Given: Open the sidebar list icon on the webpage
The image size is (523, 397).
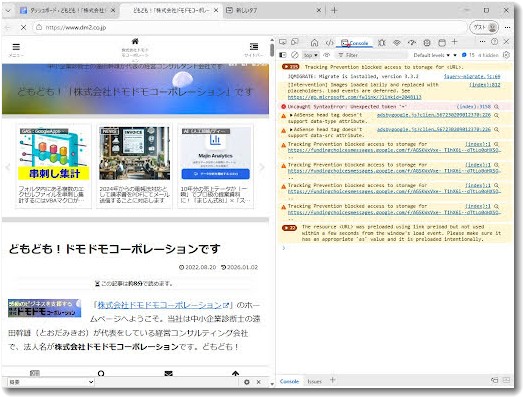Looking at the screenshot, I should pyautogui.click(x=254, y=46).
